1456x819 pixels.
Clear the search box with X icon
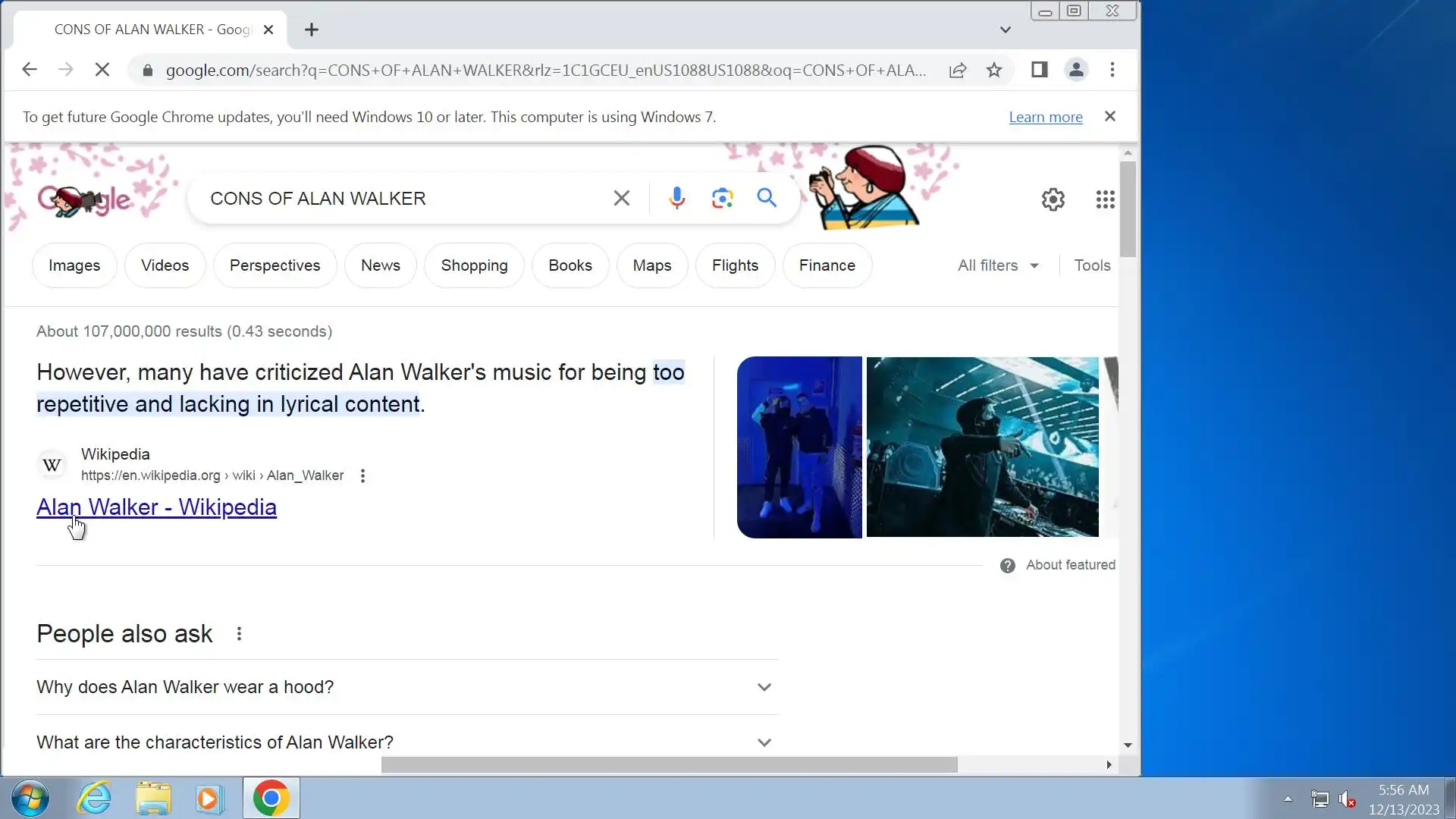pos(621,198)
